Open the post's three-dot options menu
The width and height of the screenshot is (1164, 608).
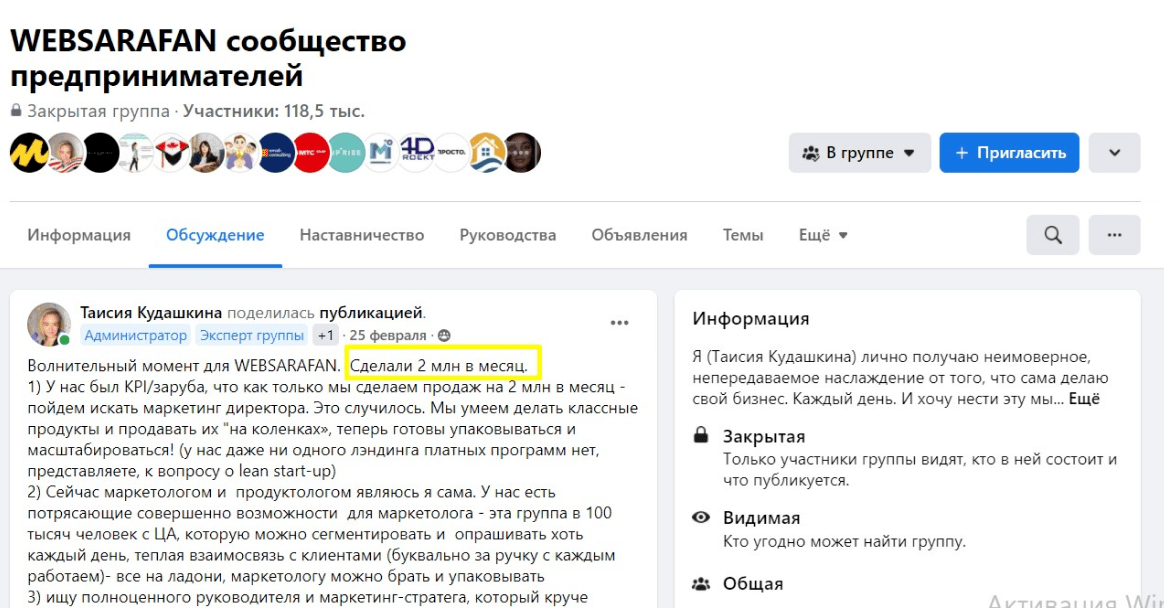[x=619, y=322]
